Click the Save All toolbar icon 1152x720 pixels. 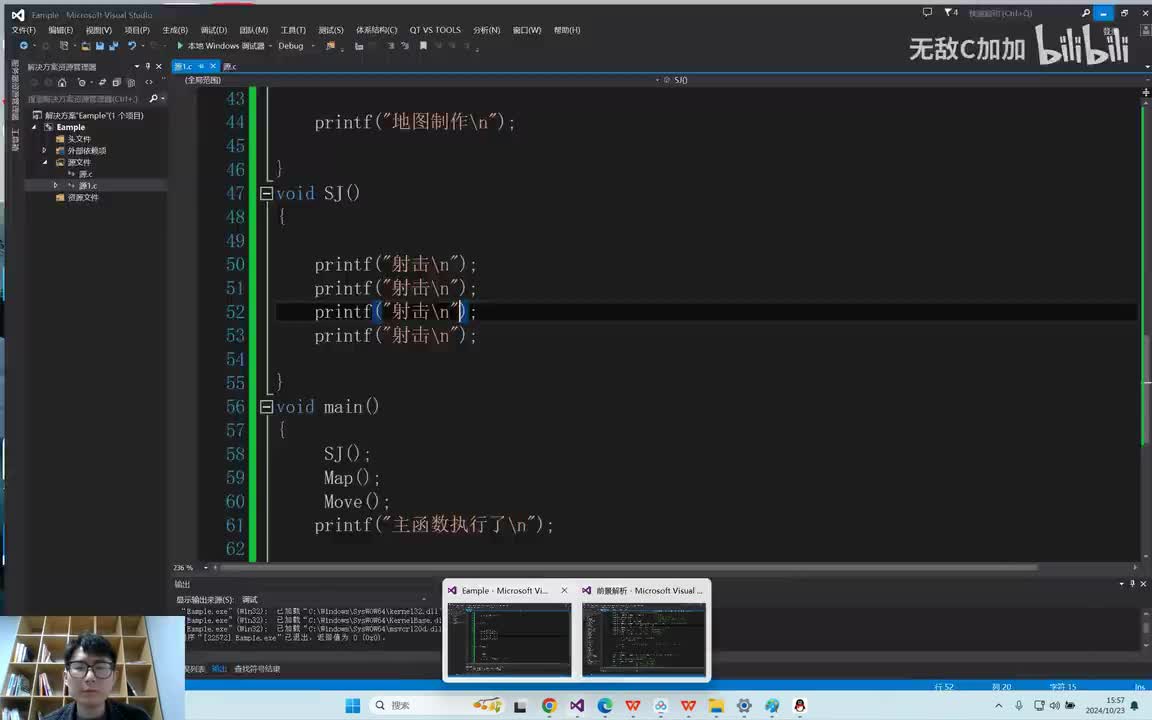click(x=113, y=46)
